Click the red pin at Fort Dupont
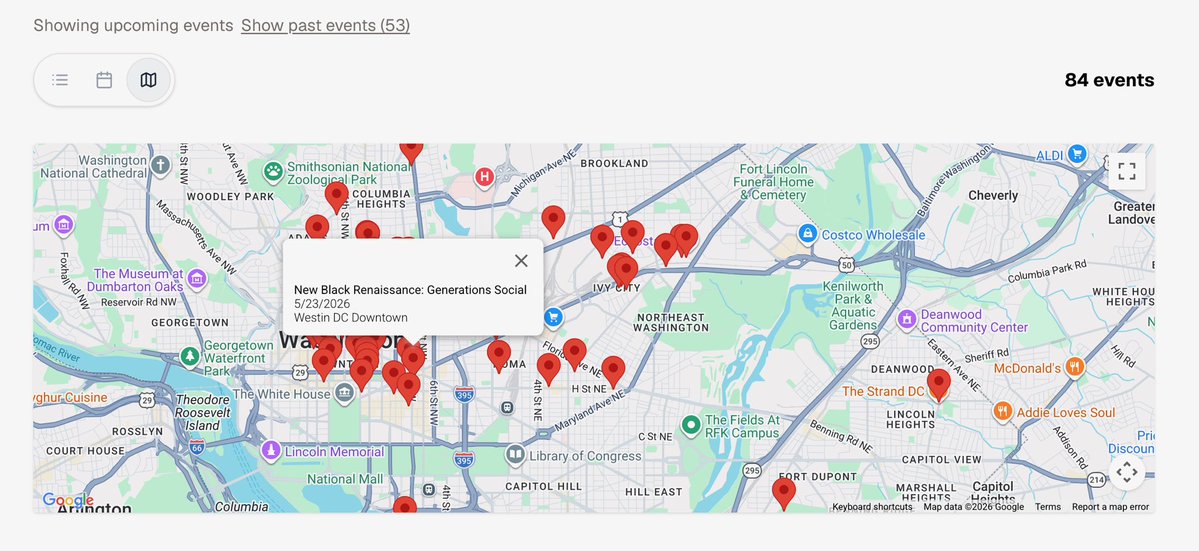The height and width of the screenshot is (551, 1199). pos(784,494)
